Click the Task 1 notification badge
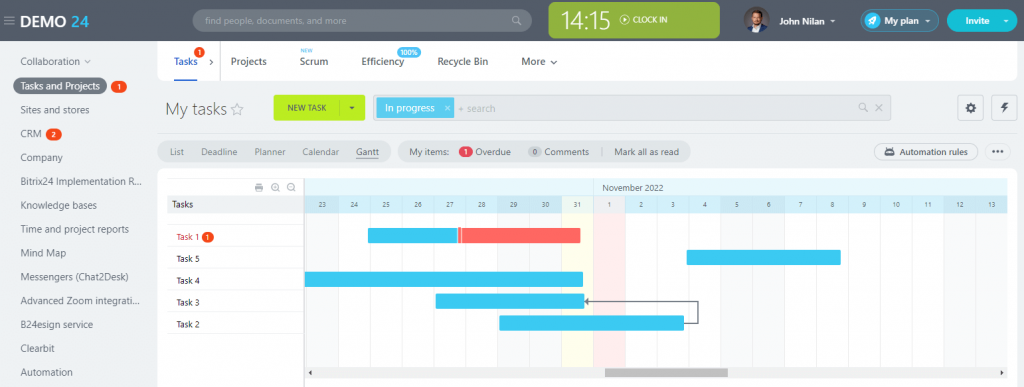Viewport: 1024px width, 387px height. tap(208, 238)
